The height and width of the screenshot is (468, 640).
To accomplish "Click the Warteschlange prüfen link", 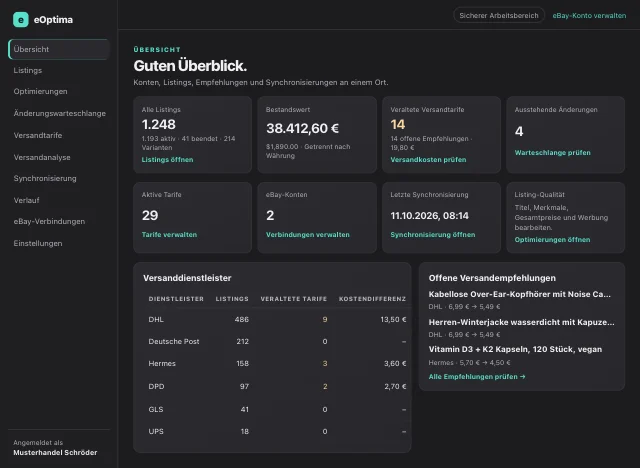I will [552, 153].
